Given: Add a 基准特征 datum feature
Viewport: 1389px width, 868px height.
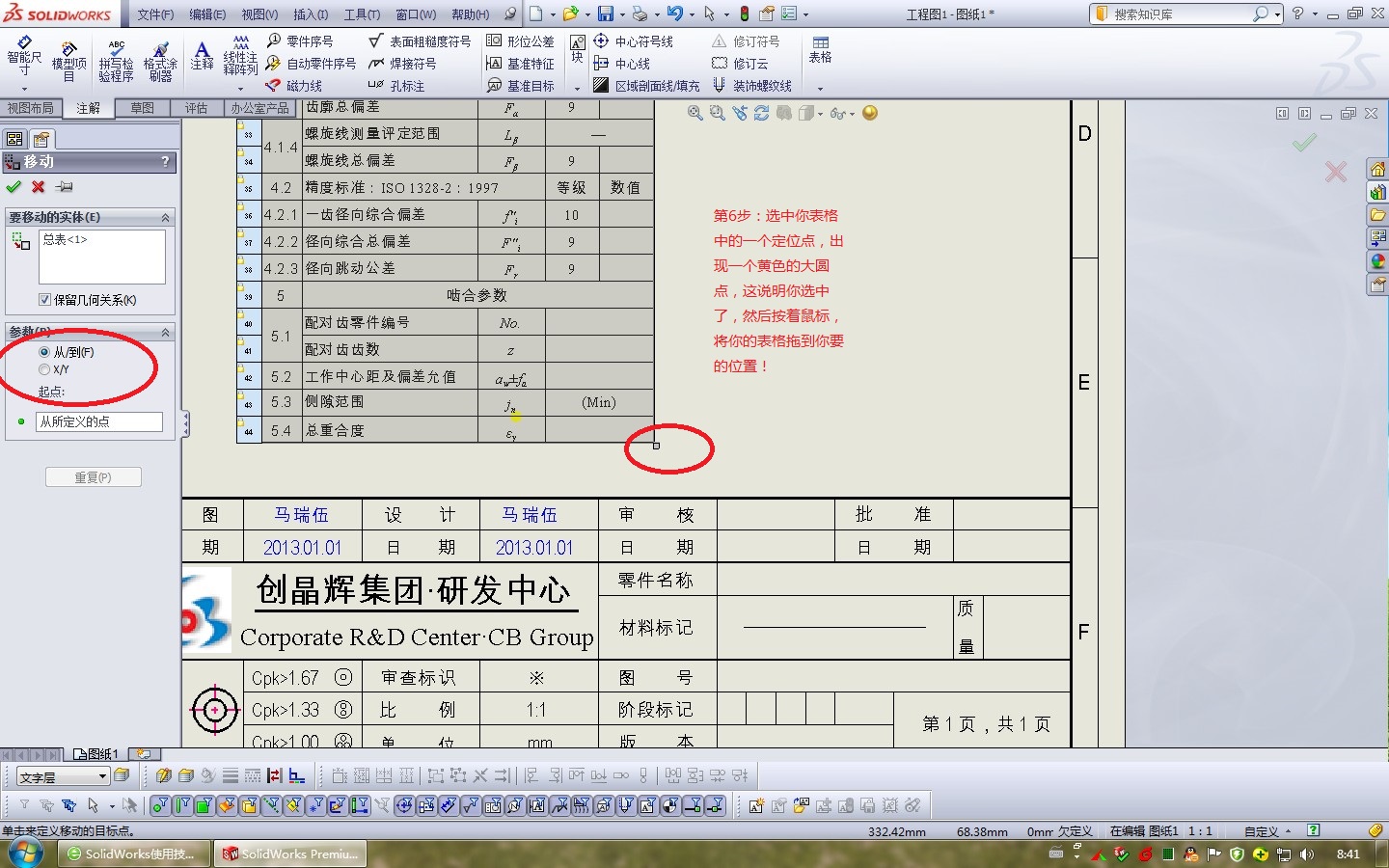Looking at the screenshot, I should click(x=520, y=64).
